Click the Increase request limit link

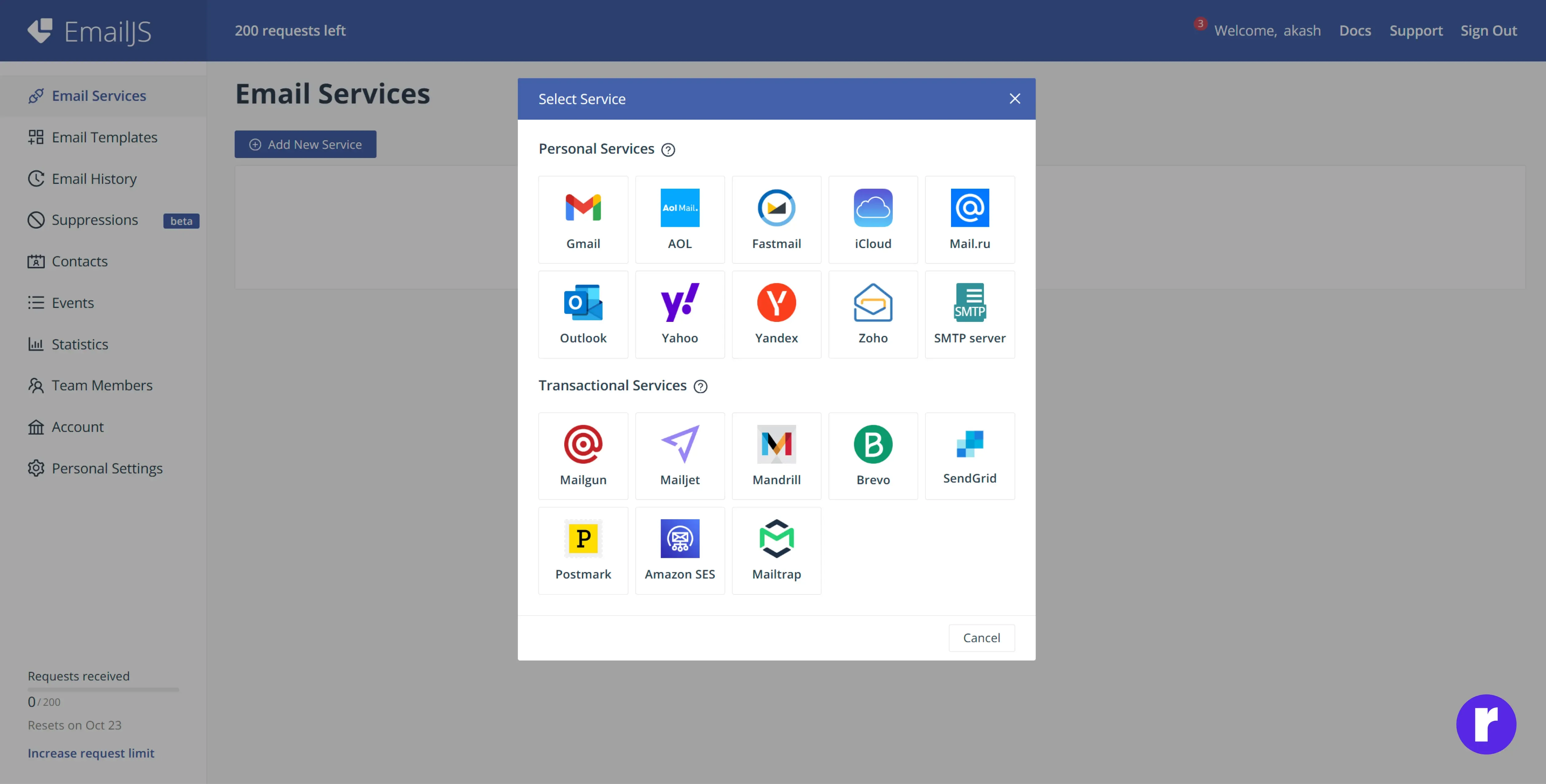91,753
